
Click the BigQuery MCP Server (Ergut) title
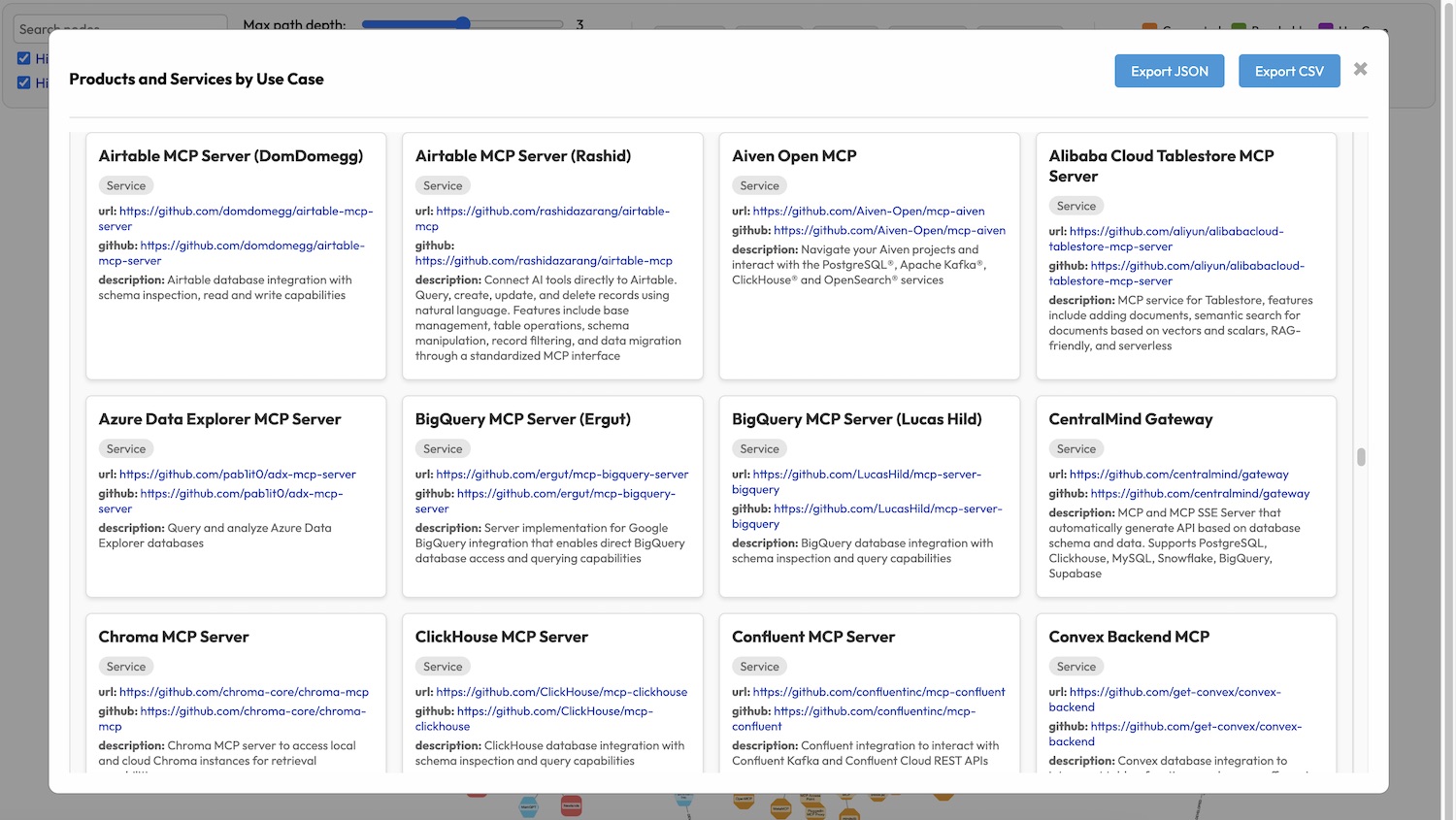523,419
